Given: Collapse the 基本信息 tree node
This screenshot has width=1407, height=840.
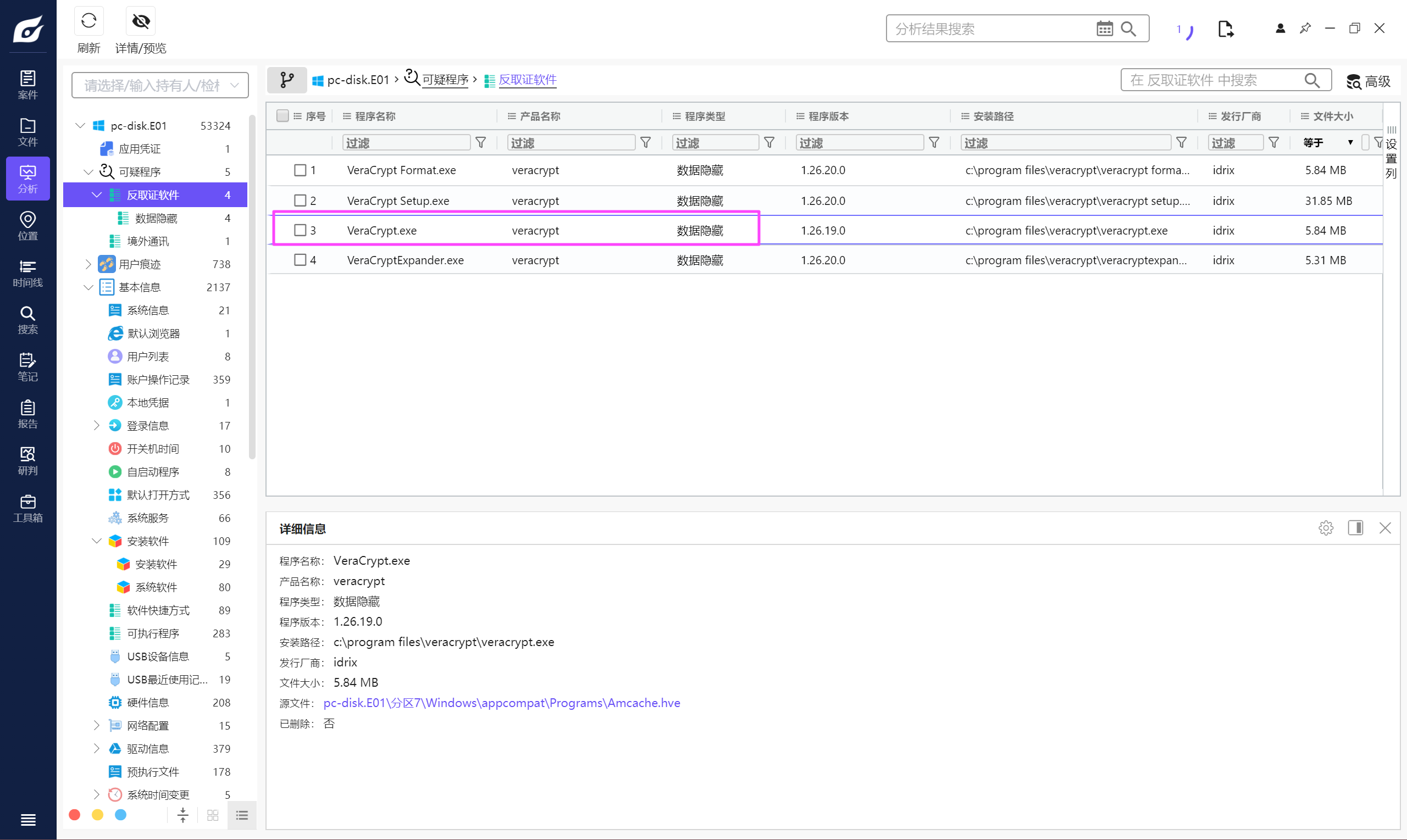Looking at the screenshot, I should click(88, 287).
